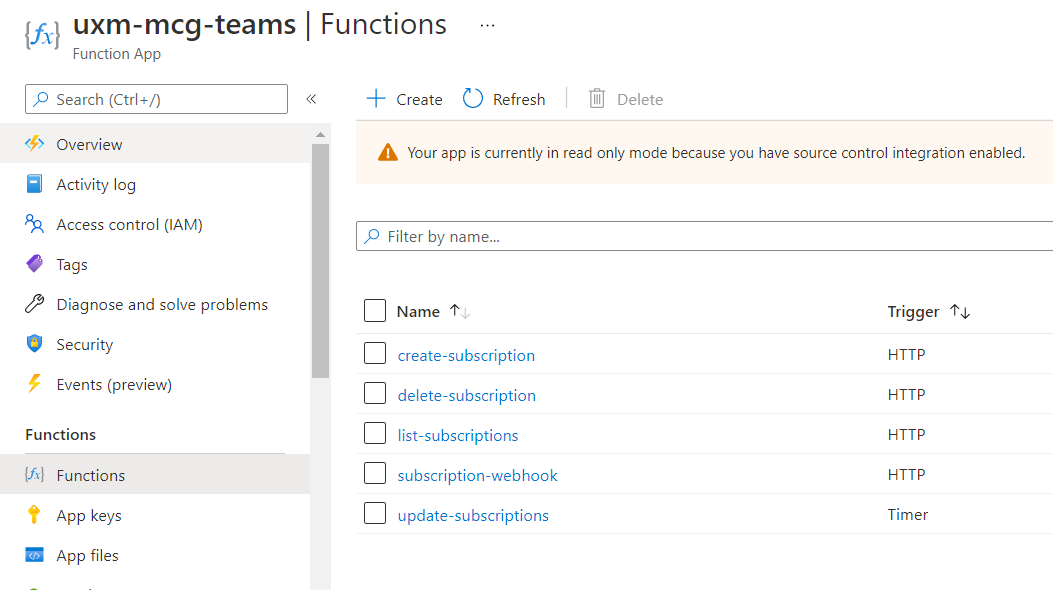
Task: Open the Functions menu item in sidebar
Action: (x=91, y=475)
